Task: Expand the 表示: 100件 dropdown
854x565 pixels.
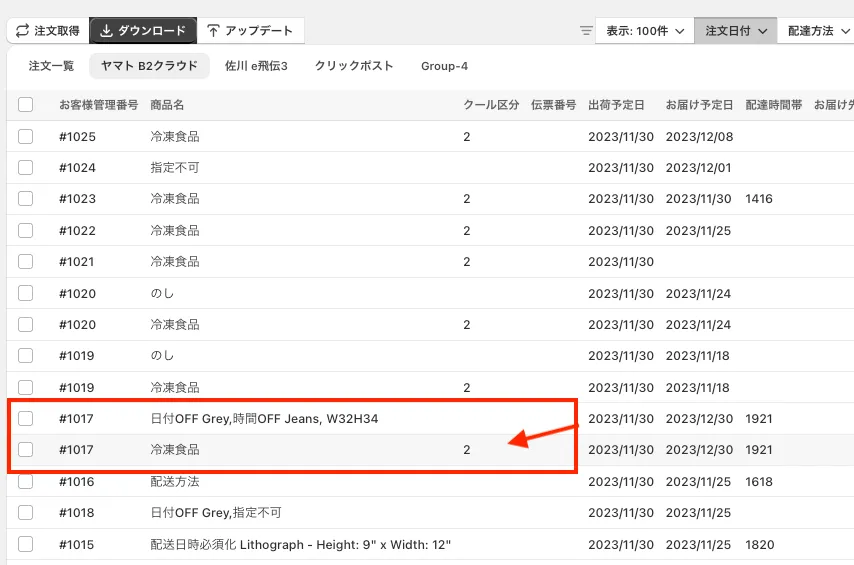Action: pyautogui.click(x=644, y=31)
